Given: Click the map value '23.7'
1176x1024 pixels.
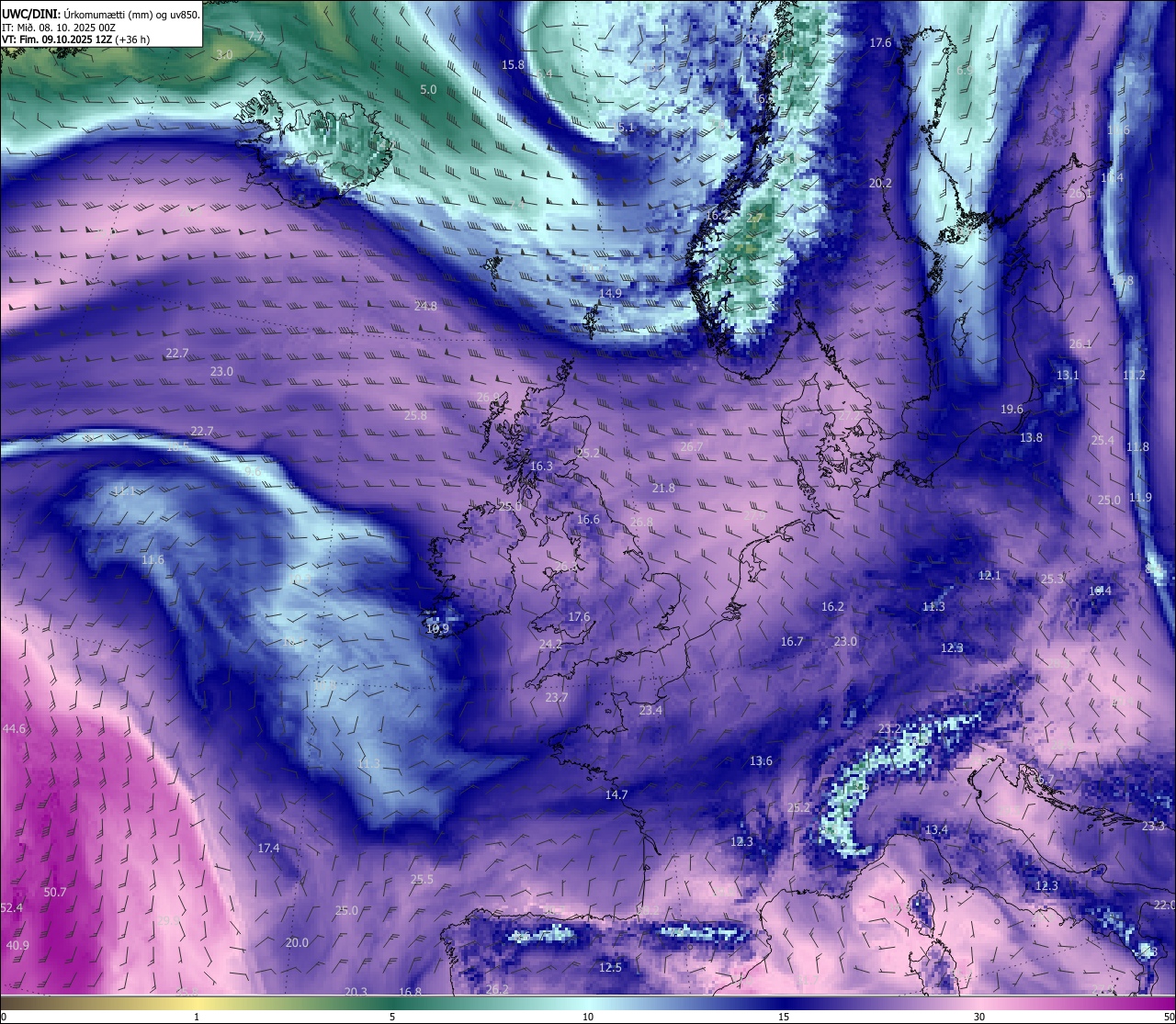Looking at the screenshot, I should (556, 697).
